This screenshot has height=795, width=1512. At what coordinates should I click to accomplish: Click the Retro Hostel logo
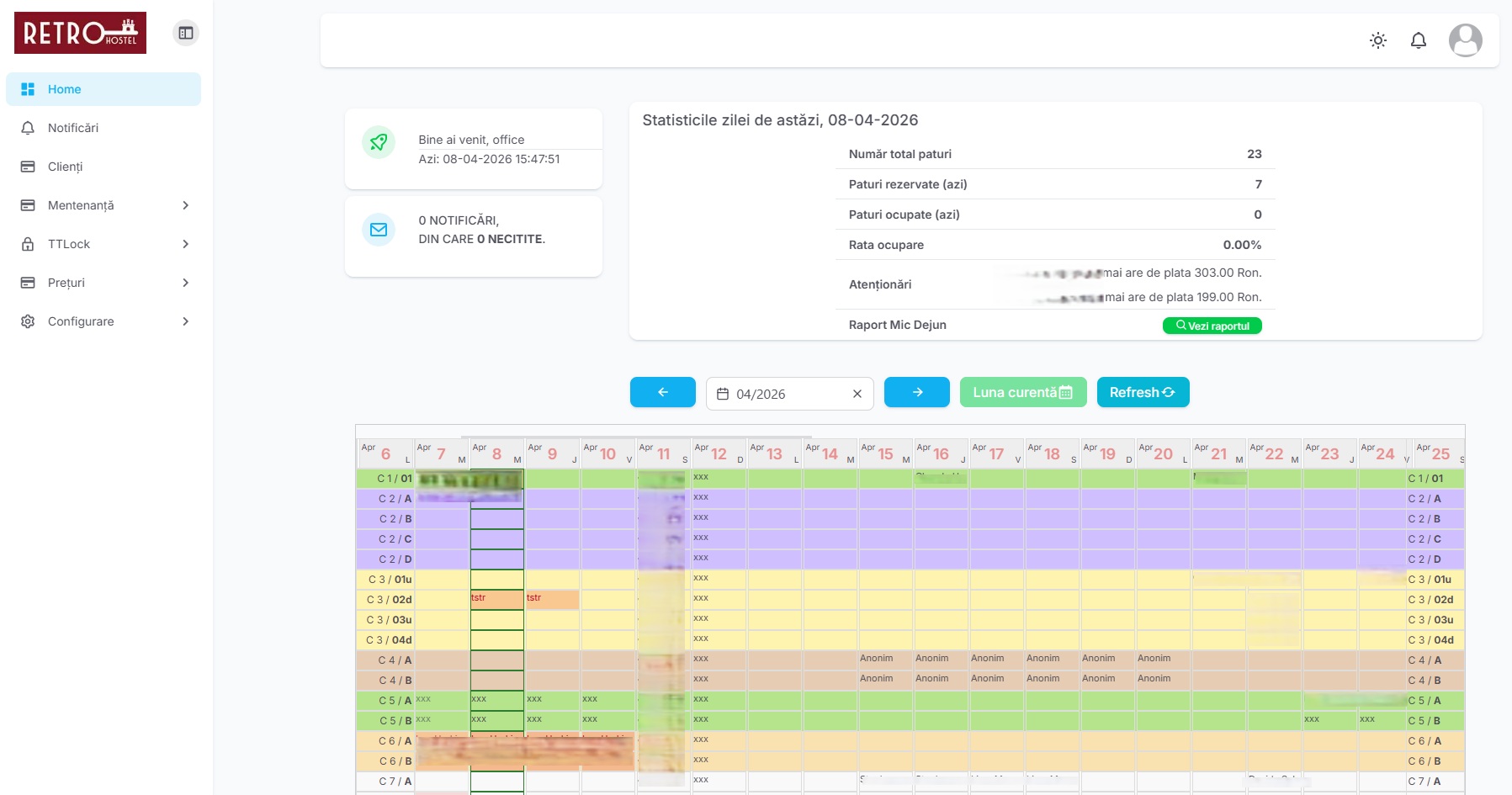coord(80,33)
